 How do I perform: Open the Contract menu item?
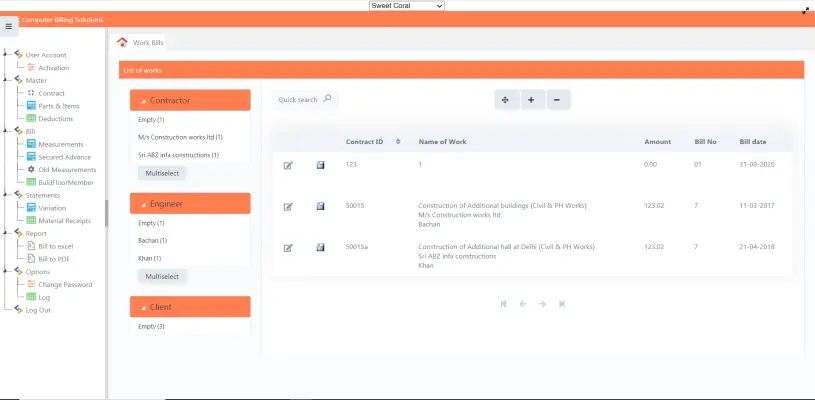click(x=51, y=94)
